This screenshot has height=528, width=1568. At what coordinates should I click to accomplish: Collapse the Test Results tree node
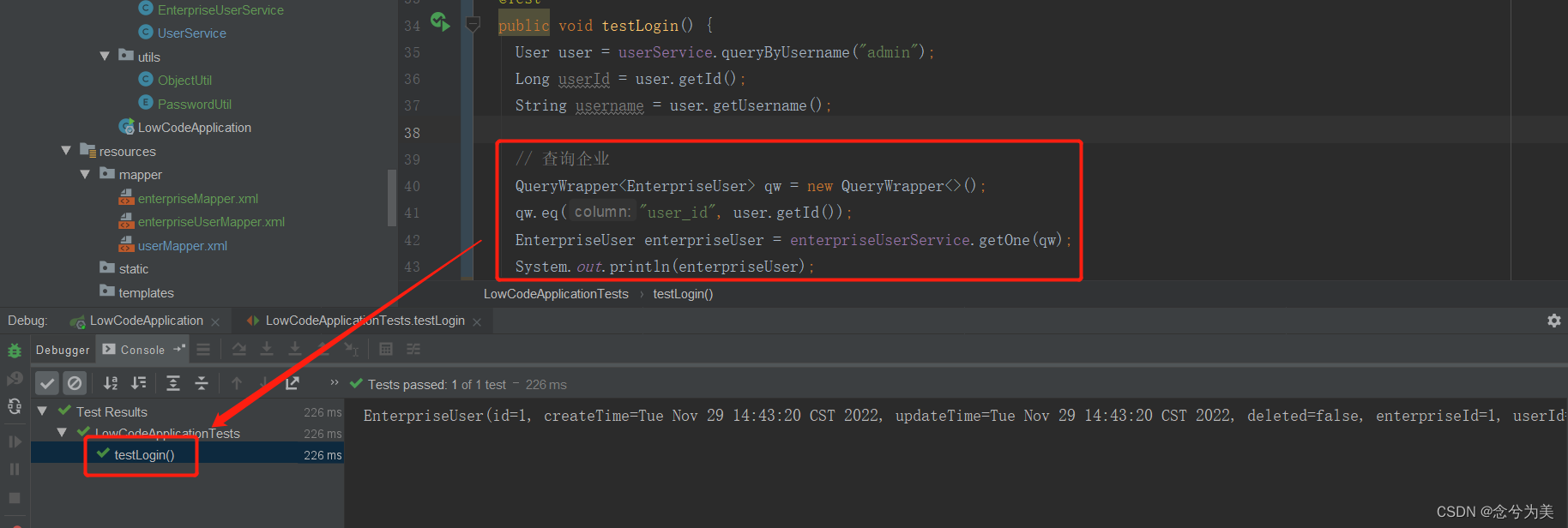click(42, 411)
